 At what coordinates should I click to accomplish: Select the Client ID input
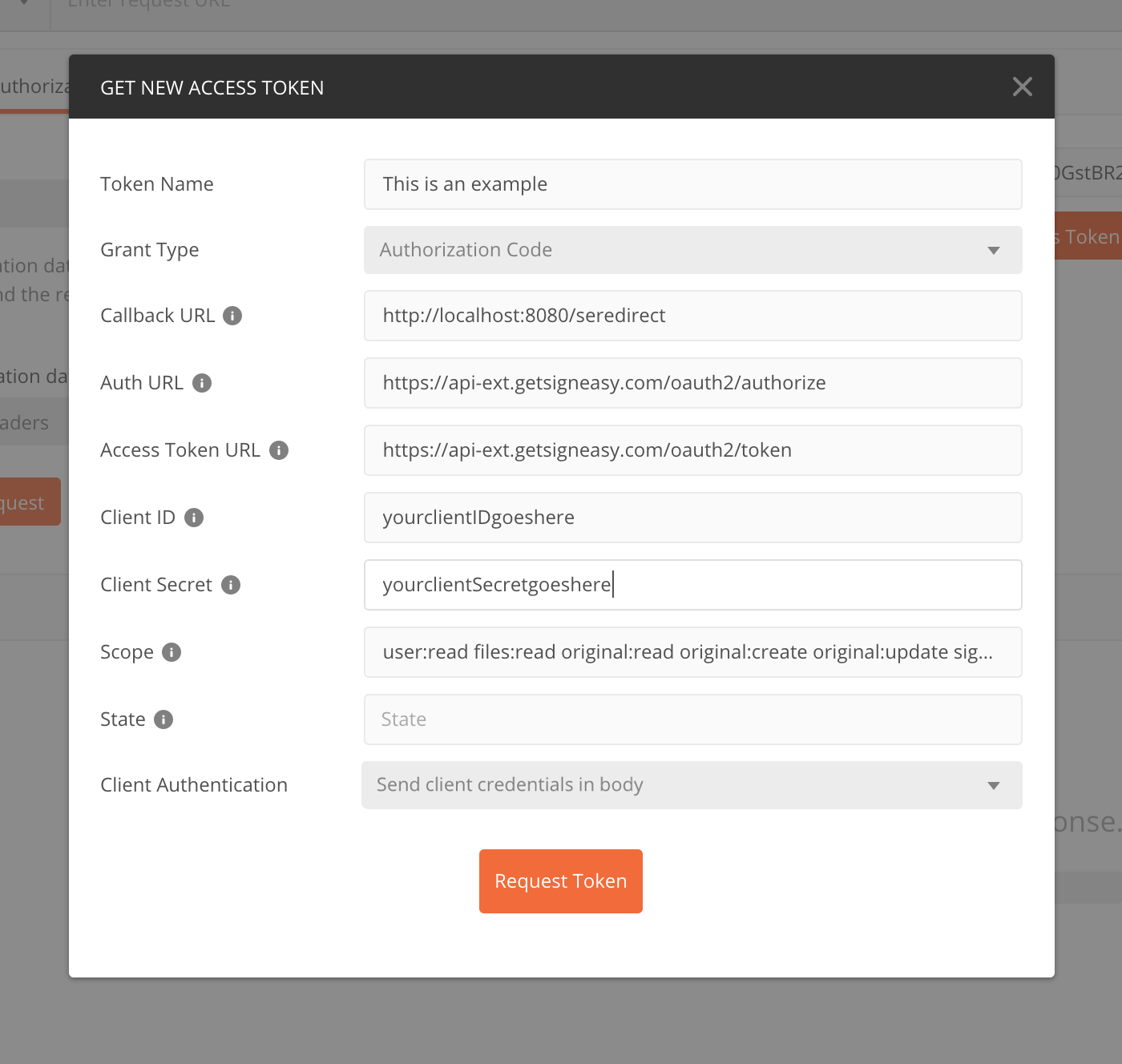click(693, 518)
